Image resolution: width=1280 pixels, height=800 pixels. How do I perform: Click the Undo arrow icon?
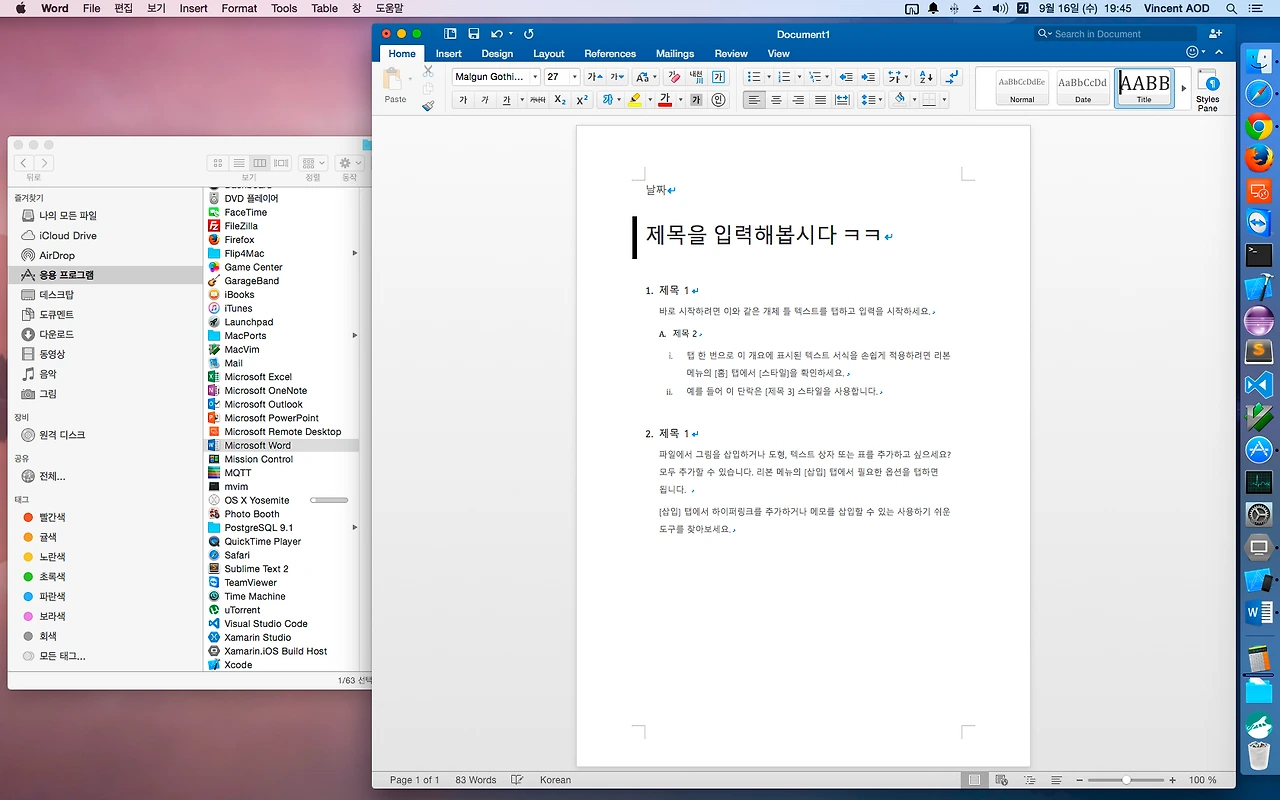[497, 34]
